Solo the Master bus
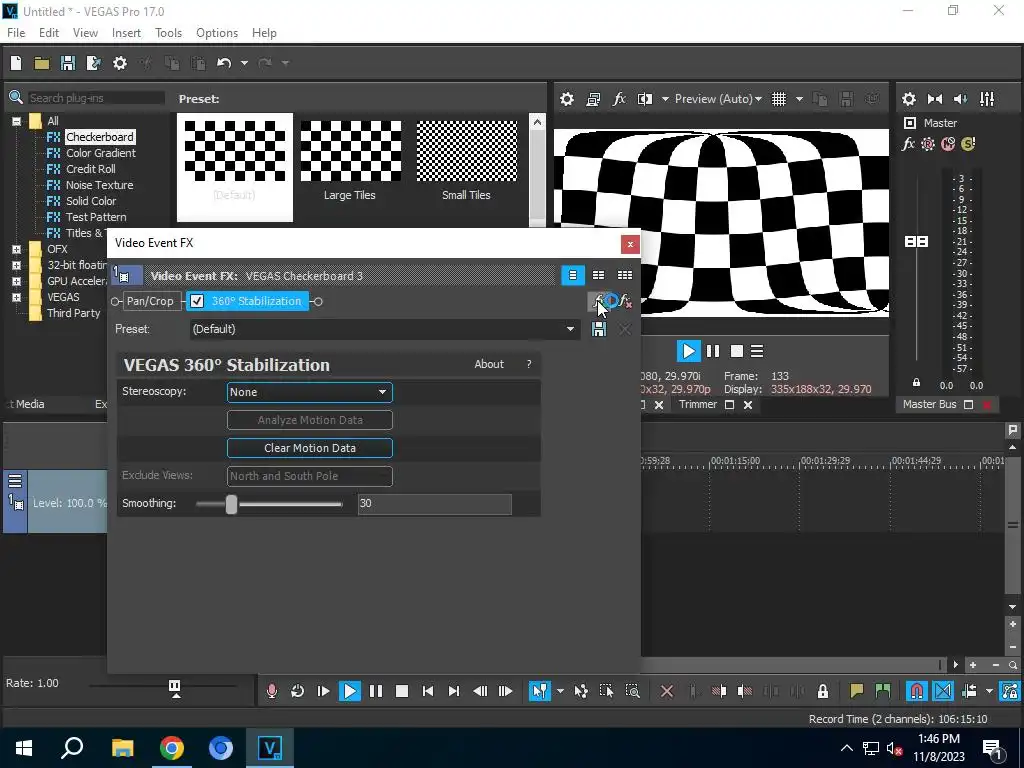This screenshot has height=768, width=1024. coord(968,144)
